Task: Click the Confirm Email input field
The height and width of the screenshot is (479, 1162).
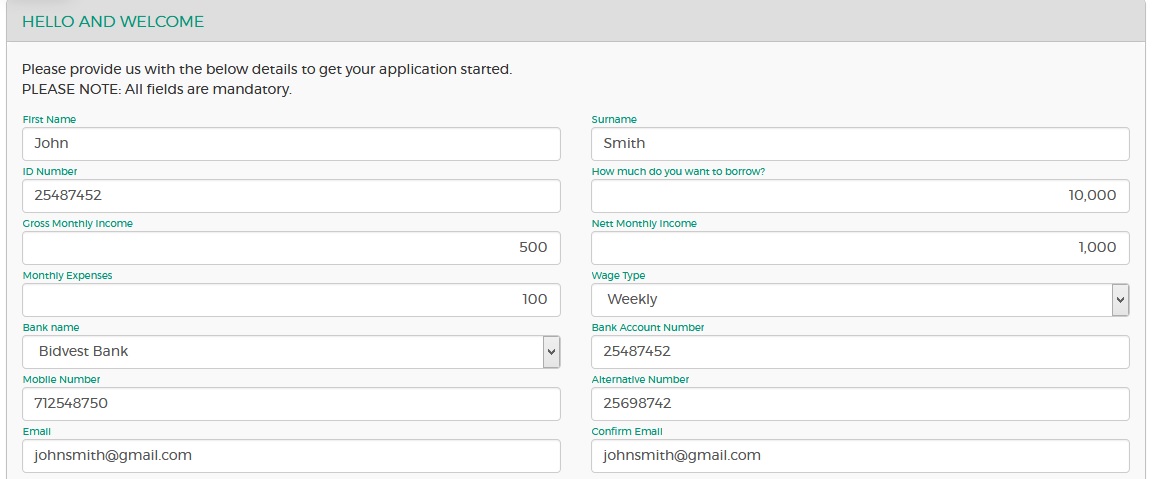Action: click(x=860, y=455)
